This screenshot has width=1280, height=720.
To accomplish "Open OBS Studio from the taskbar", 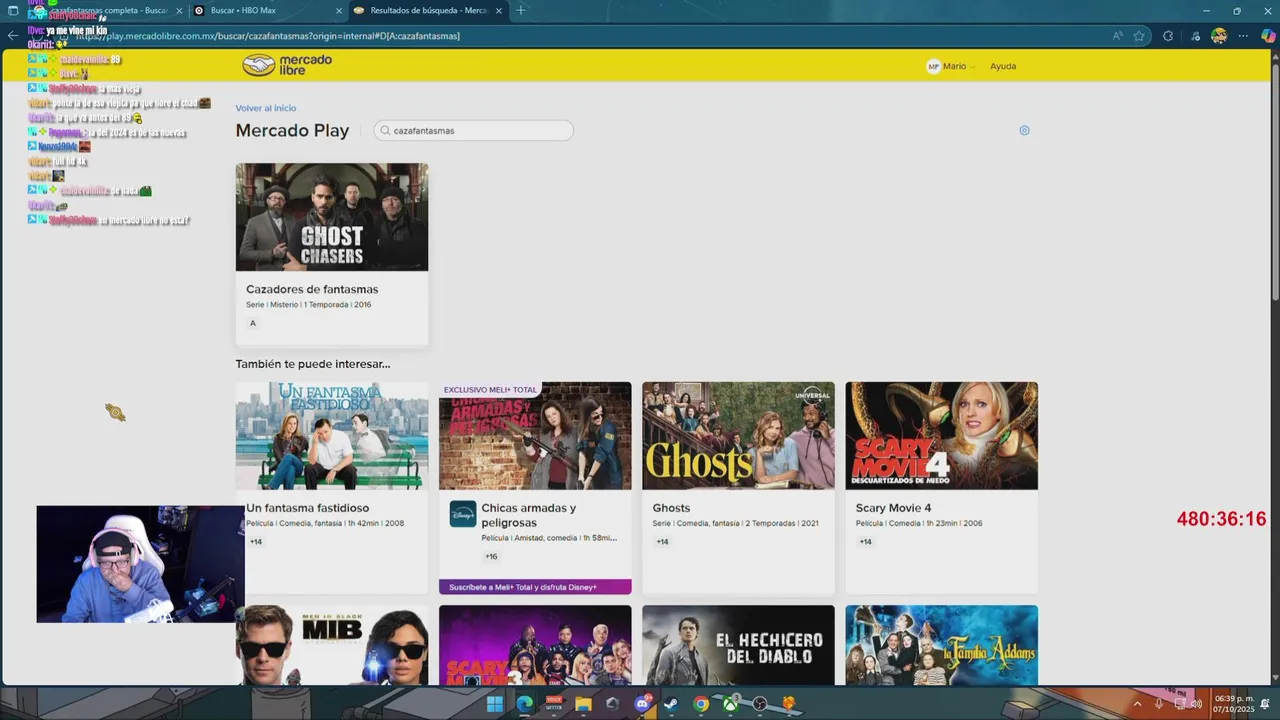I will pos(760,704).
